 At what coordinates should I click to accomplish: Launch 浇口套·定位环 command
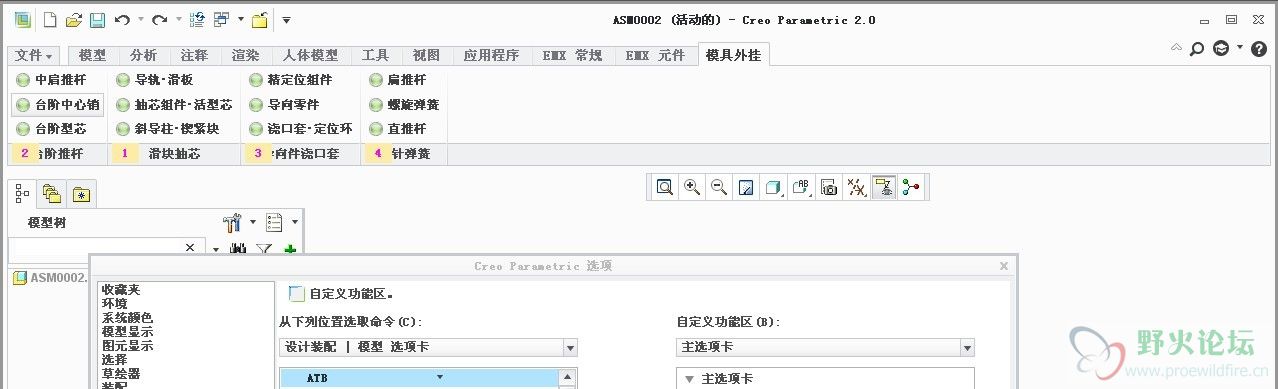[301, 129]
